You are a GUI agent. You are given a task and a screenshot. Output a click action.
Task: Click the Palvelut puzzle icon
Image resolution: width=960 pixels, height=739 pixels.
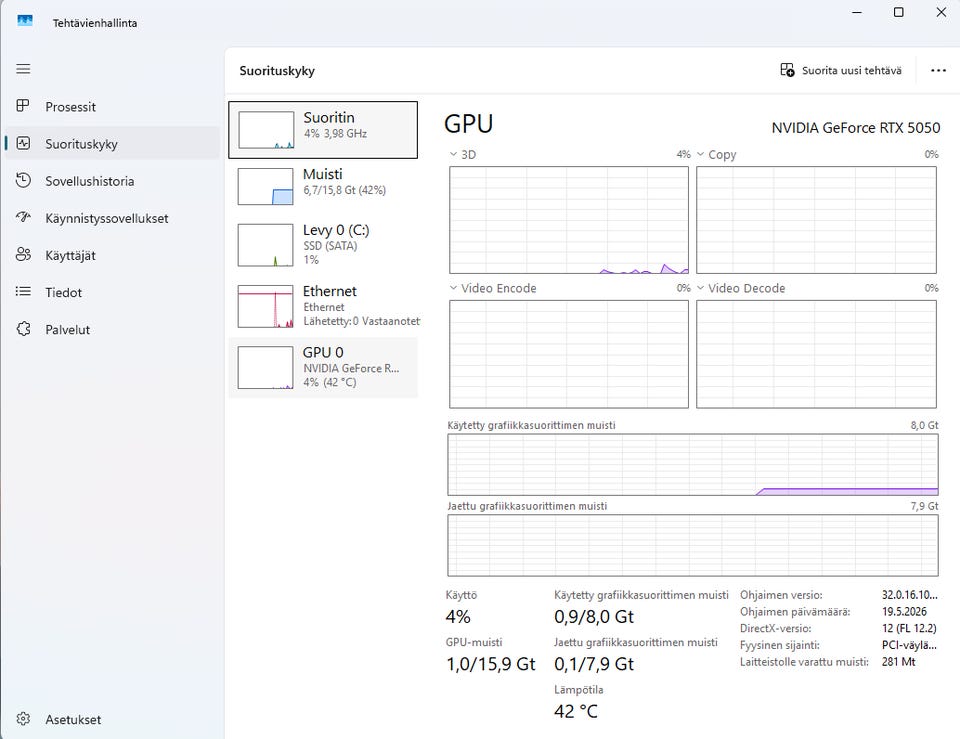tap(23, 329)
